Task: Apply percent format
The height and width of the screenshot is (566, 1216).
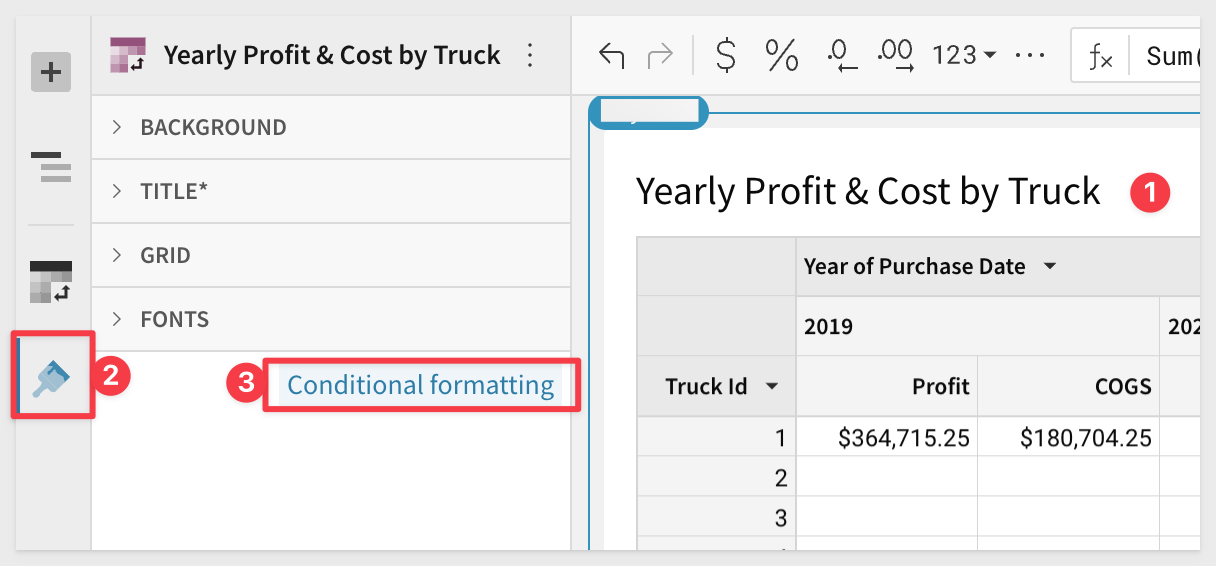Action: click(x=781, y=56)
